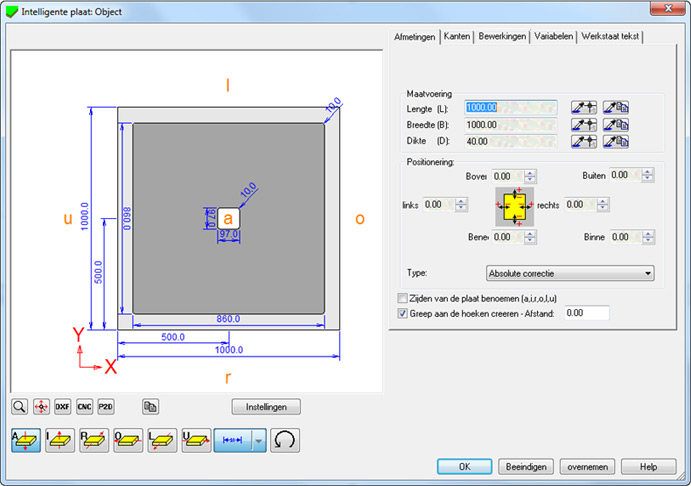Screen dimensions: 691x486
Task: Pick Lengte value from drawing icon
Action: pyautogui.click(x=584, y=107)
